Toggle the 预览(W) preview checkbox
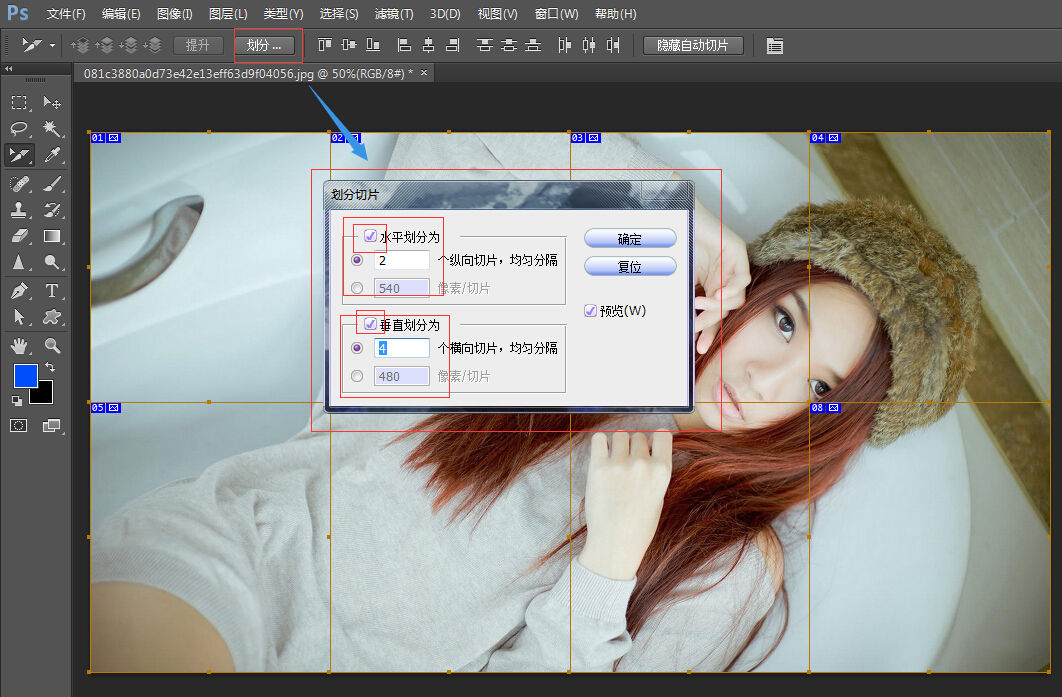 pyautogui.click(x=590, y=311)
